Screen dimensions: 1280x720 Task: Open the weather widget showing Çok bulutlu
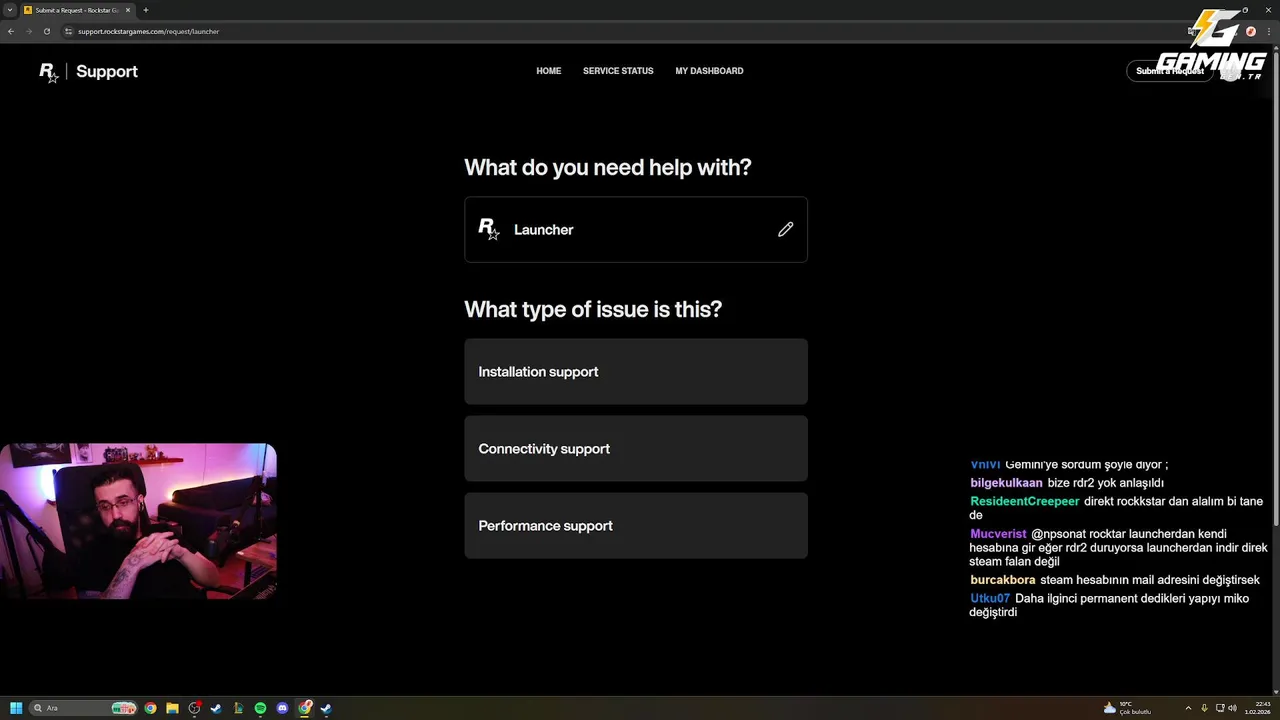point(1127,708)
